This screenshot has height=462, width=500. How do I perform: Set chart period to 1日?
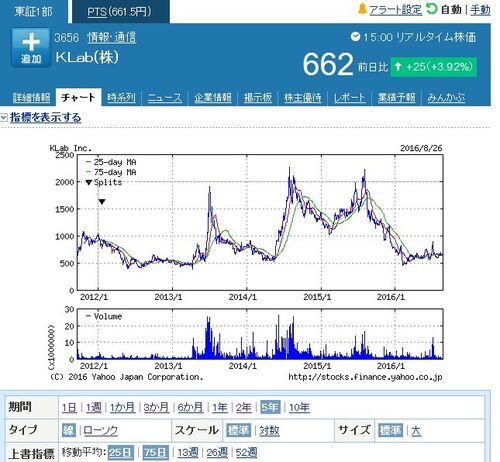pos(69,407)
